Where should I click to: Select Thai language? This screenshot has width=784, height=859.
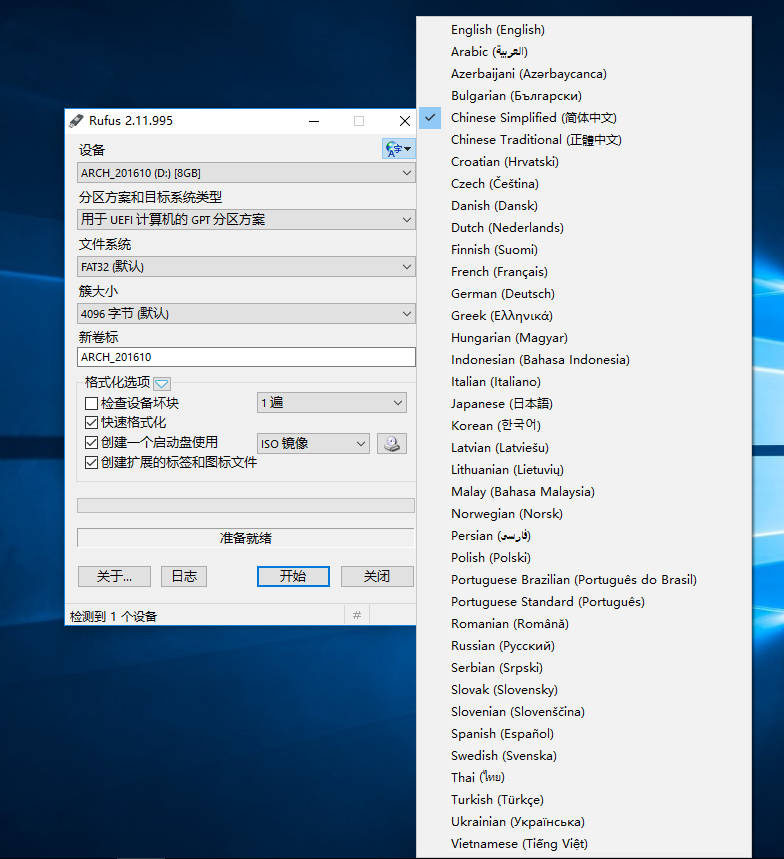pos(584,777)
